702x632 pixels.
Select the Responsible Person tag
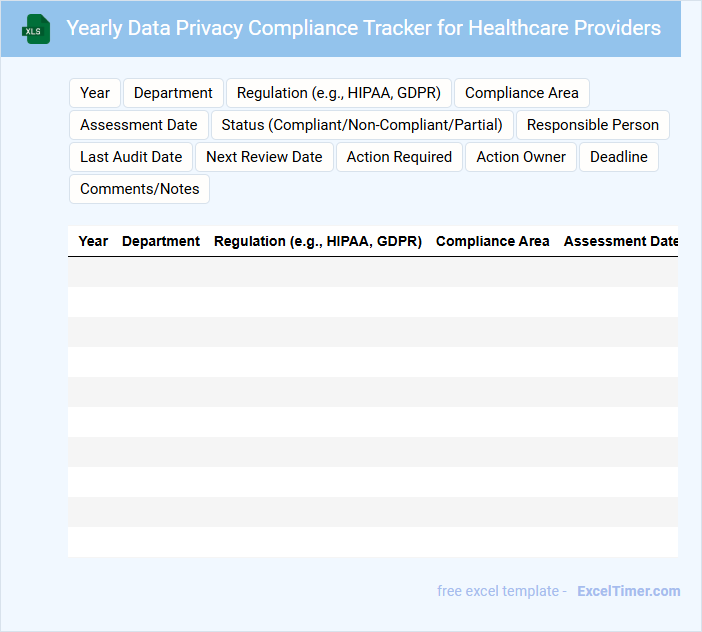pyautogui.click(x=593, y=125)
